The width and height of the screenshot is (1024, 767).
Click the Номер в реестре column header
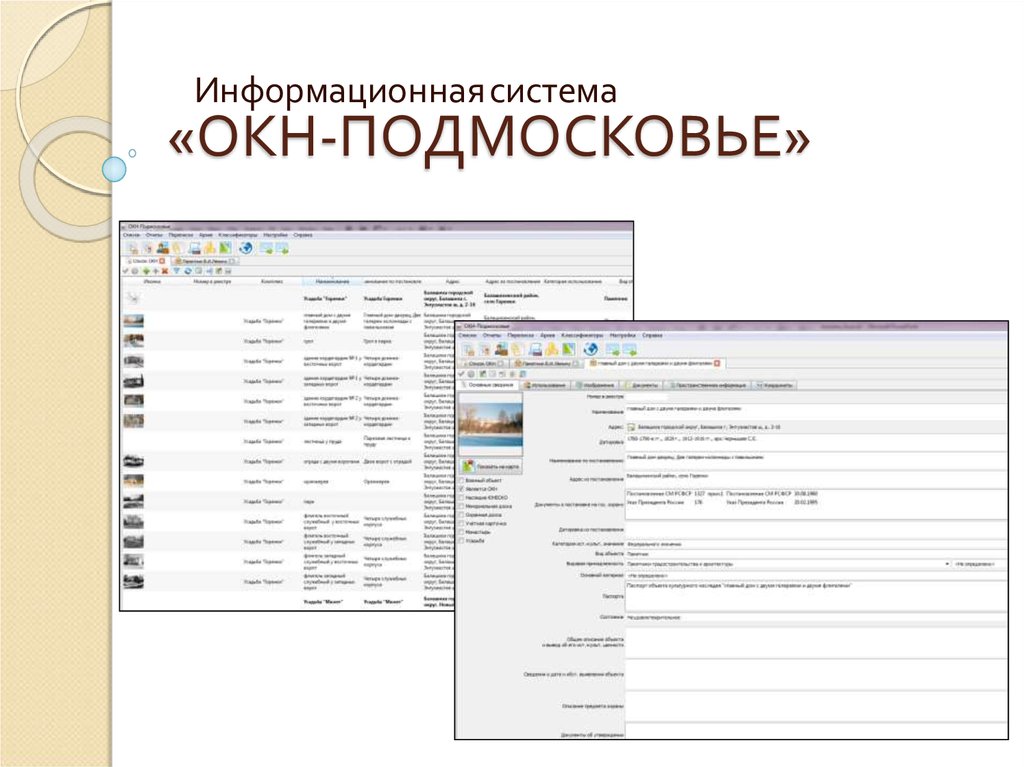click(212, 282)
